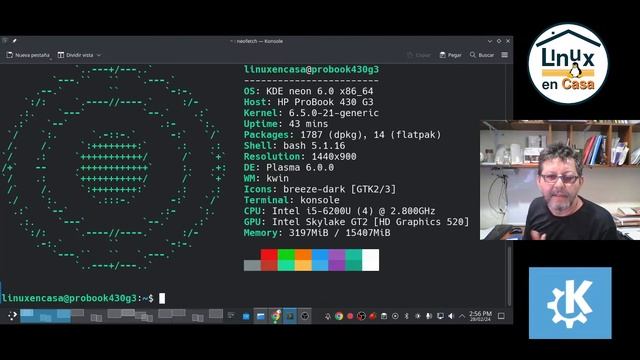Minimize the Konsole window
The width and height of the screenshot is (640, 360).
[x=490, y=41]
